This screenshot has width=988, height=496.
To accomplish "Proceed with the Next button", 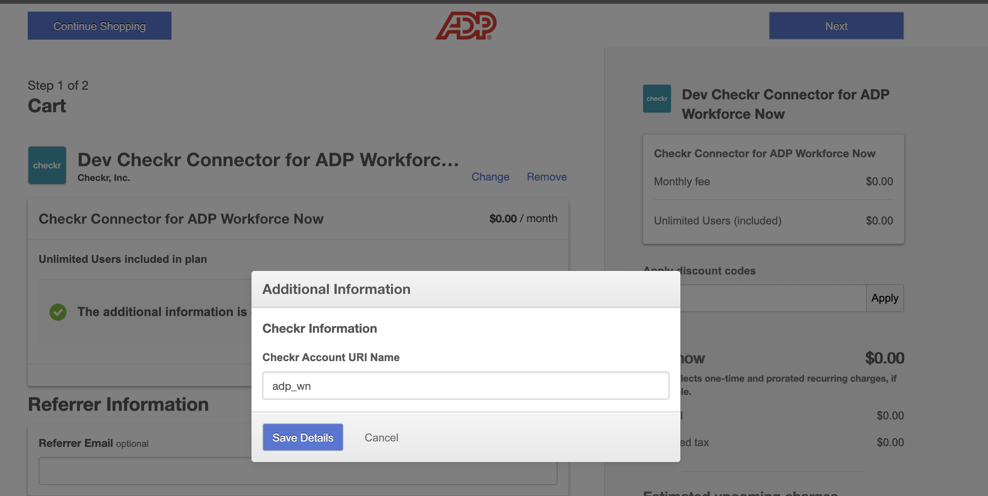I will point(836,26).
